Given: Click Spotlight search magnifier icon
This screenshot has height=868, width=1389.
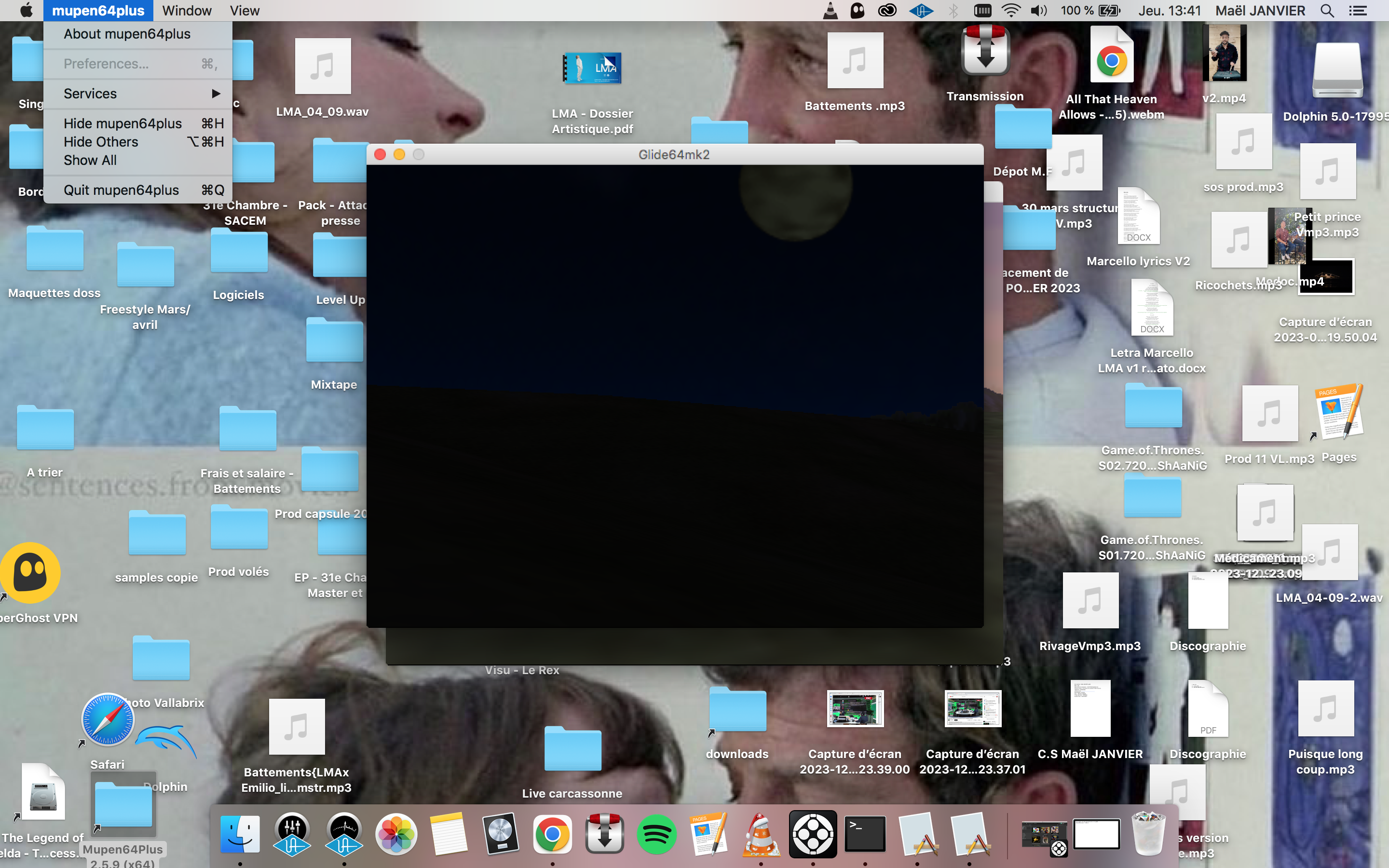Looking at the screenshot, I should [x=1326, y=10].
